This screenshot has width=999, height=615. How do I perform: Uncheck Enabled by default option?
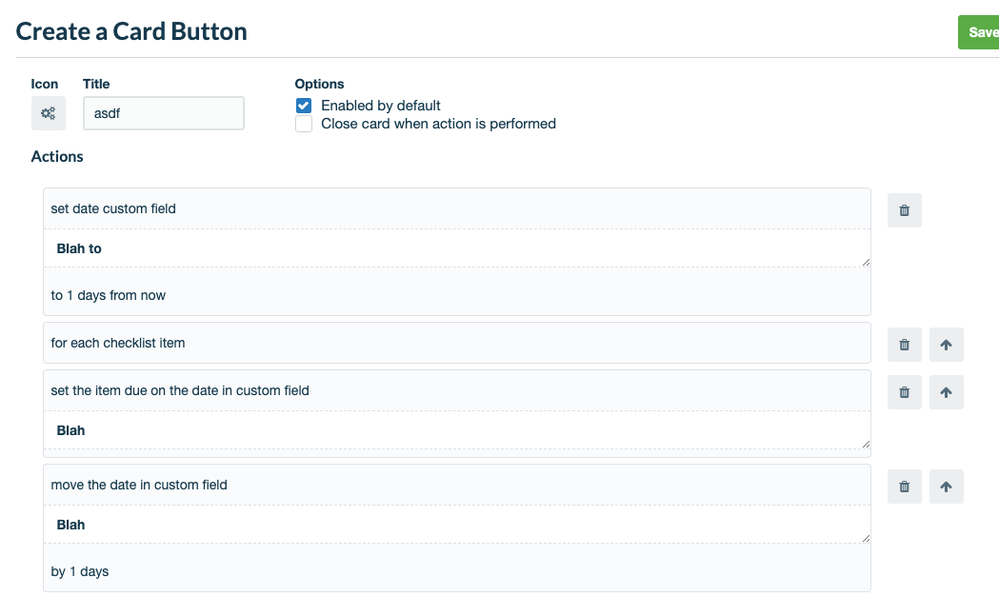[x=304, y=106]
